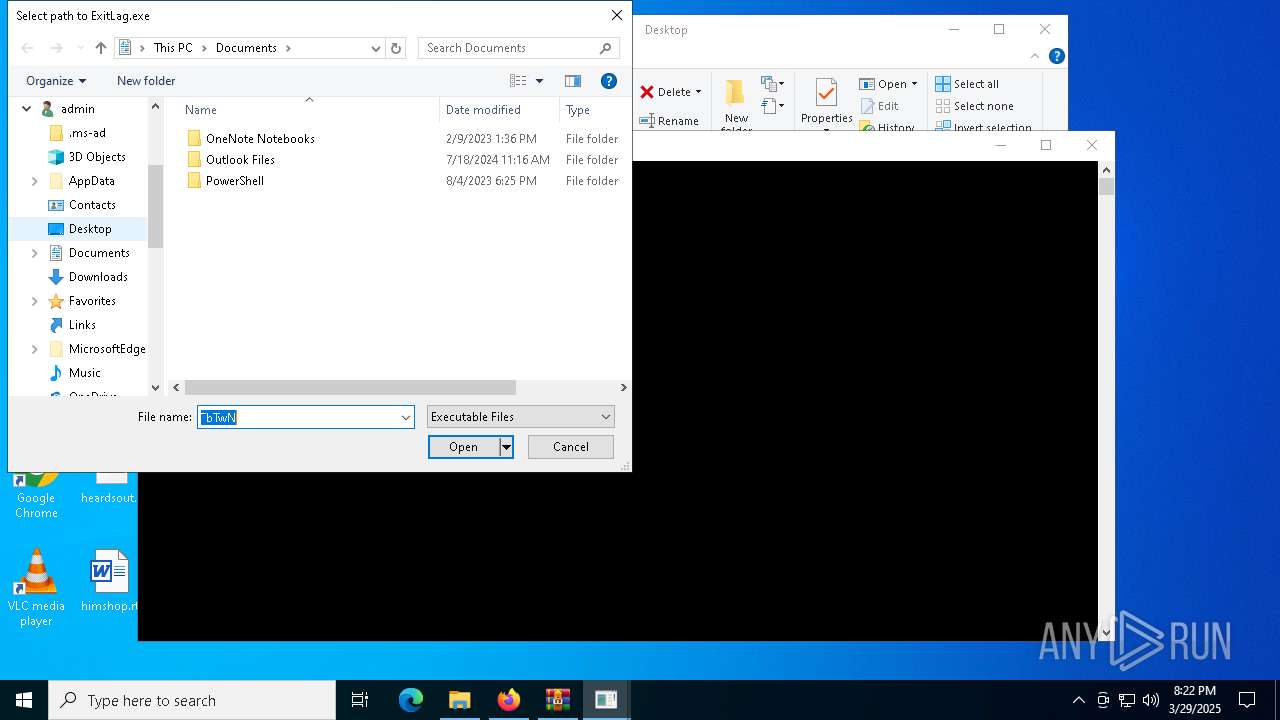Open .ms-ad folder in navigation tree
The image size is (1280, 720).
click(x=87, y=133)
